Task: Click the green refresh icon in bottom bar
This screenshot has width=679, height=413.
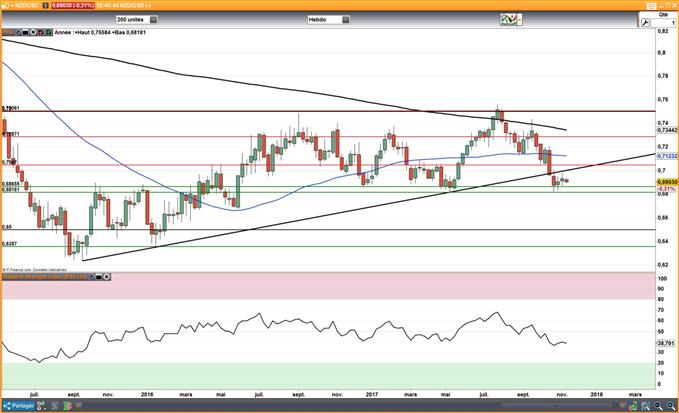Action: pyautogui.click(x=633, y=406)
